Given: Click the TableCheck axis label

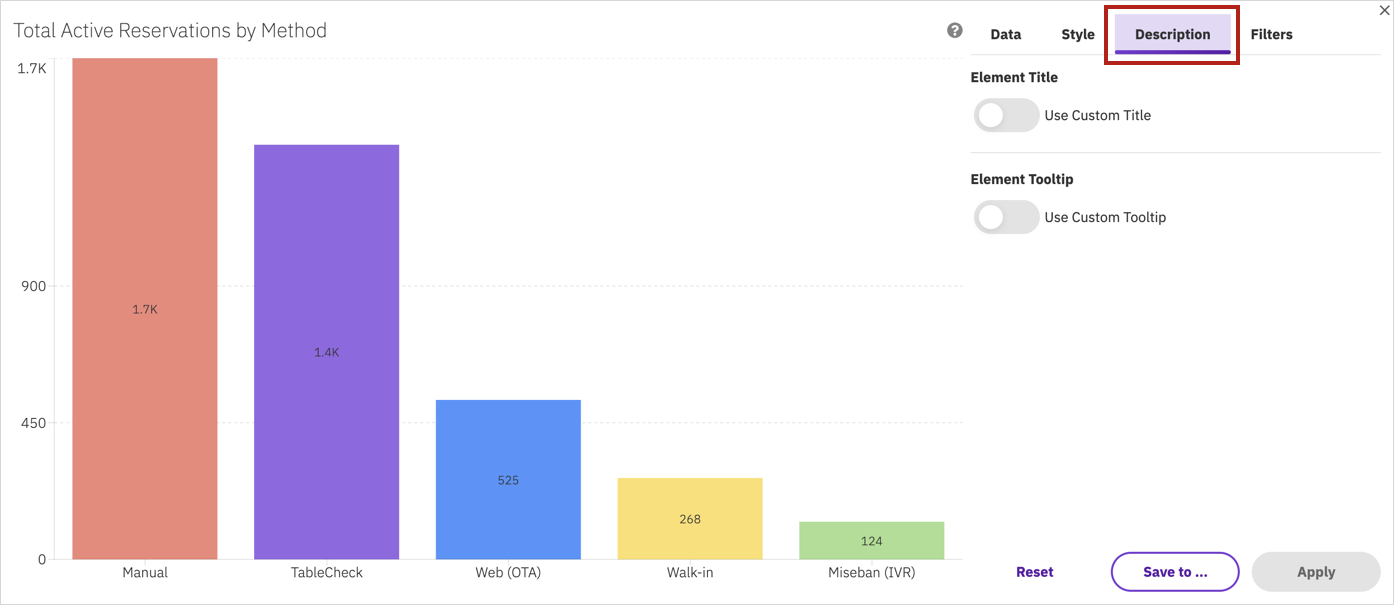Looking at the screenshot, I should tap(327, 573).
